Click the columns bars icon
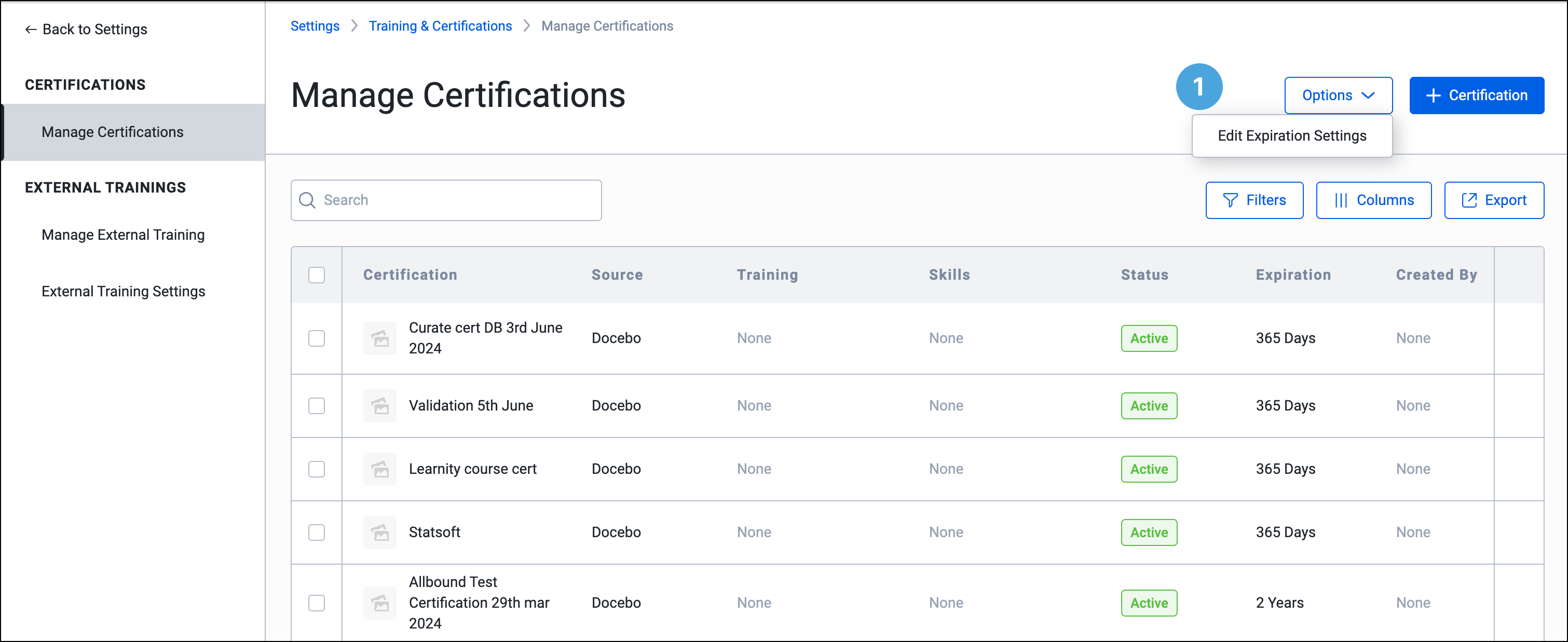Image resolution: width=1568 pixels, height=642 pixels. [1341, 200]
